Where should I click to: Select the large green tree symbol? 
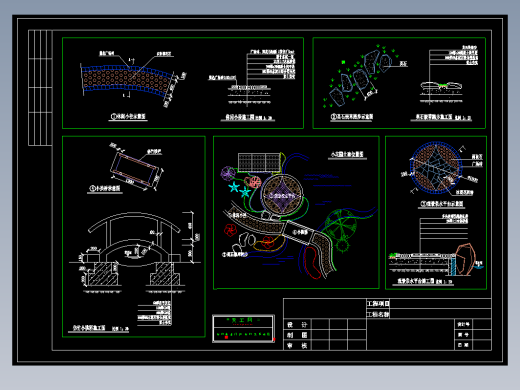(x=341, y=224)
